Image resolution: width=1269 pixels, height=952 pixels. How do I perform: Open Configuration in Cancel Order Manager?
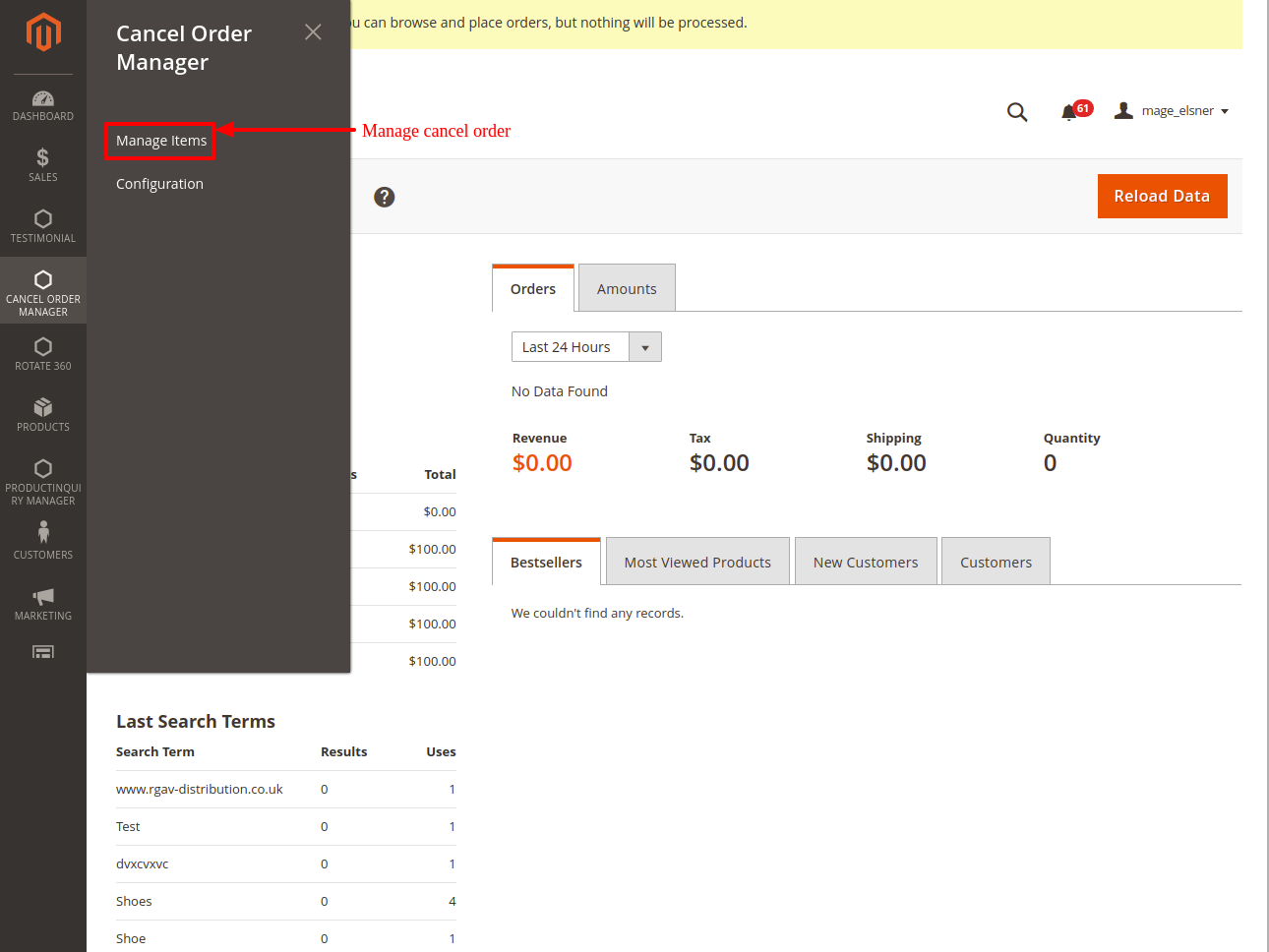[x=159, y=184]
